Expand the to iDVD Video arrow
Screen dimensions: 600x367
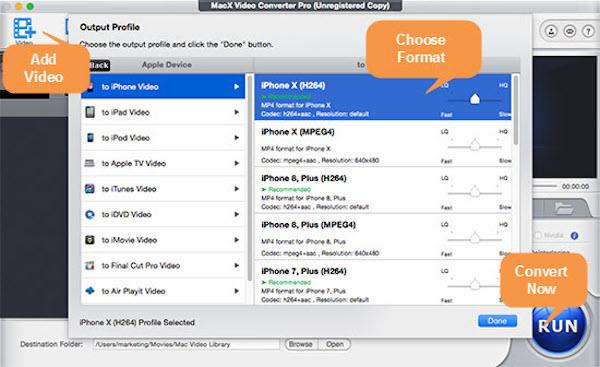click(x=236, y=214)
